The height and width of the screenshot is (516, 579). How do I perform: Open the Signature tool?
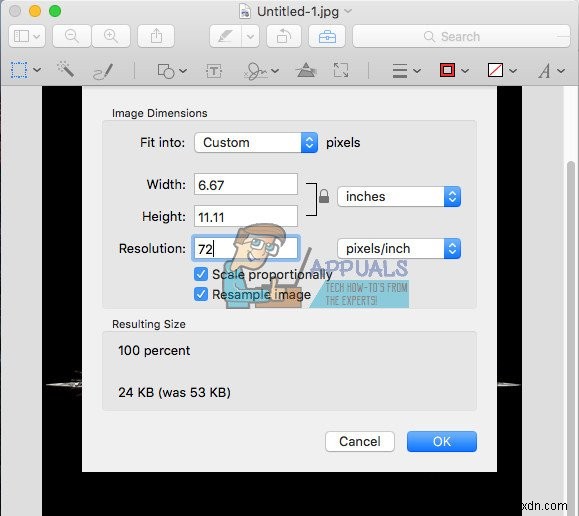256,71
